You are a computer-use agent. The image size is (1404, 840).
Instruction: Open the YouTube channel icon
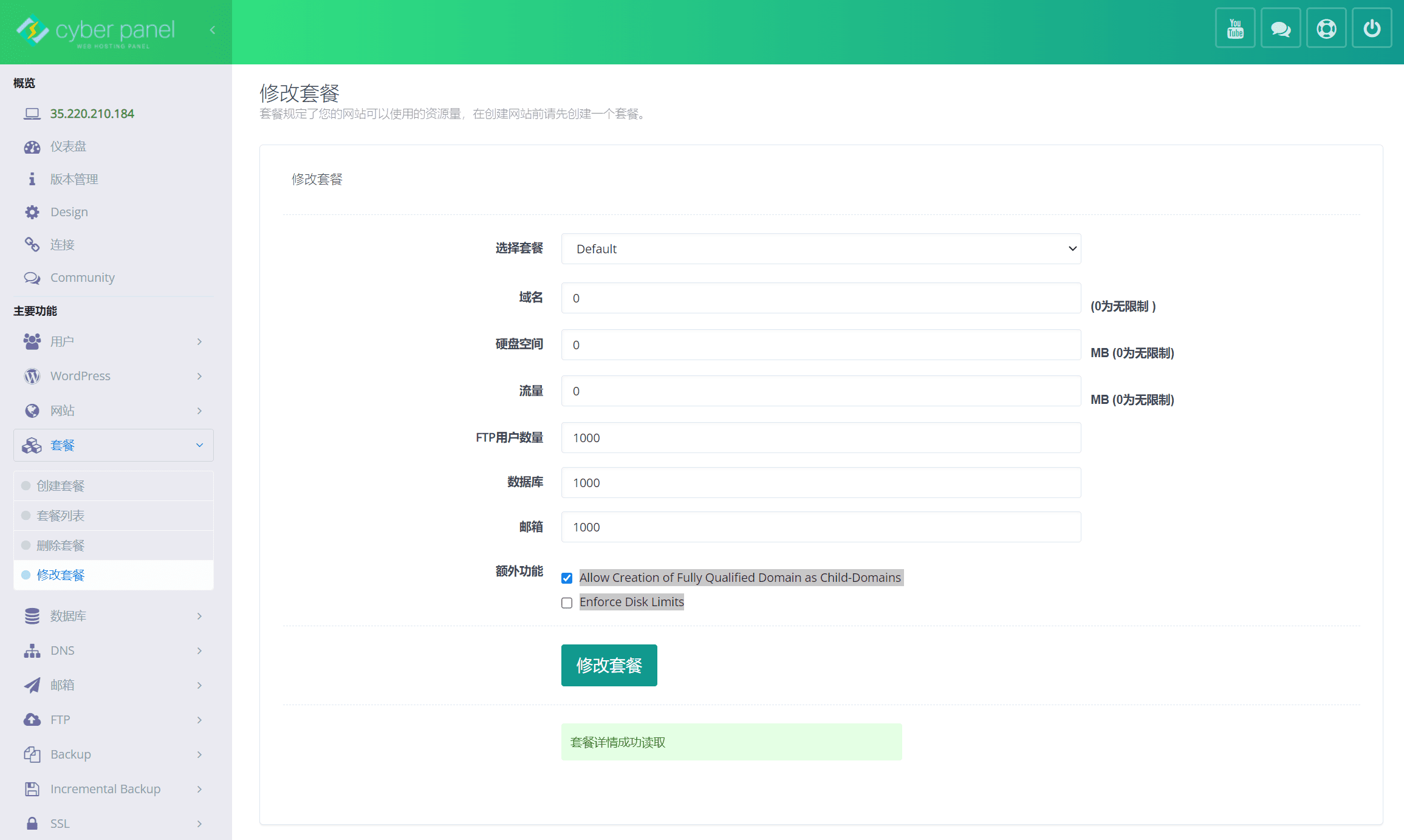(x=1234, y=28)
